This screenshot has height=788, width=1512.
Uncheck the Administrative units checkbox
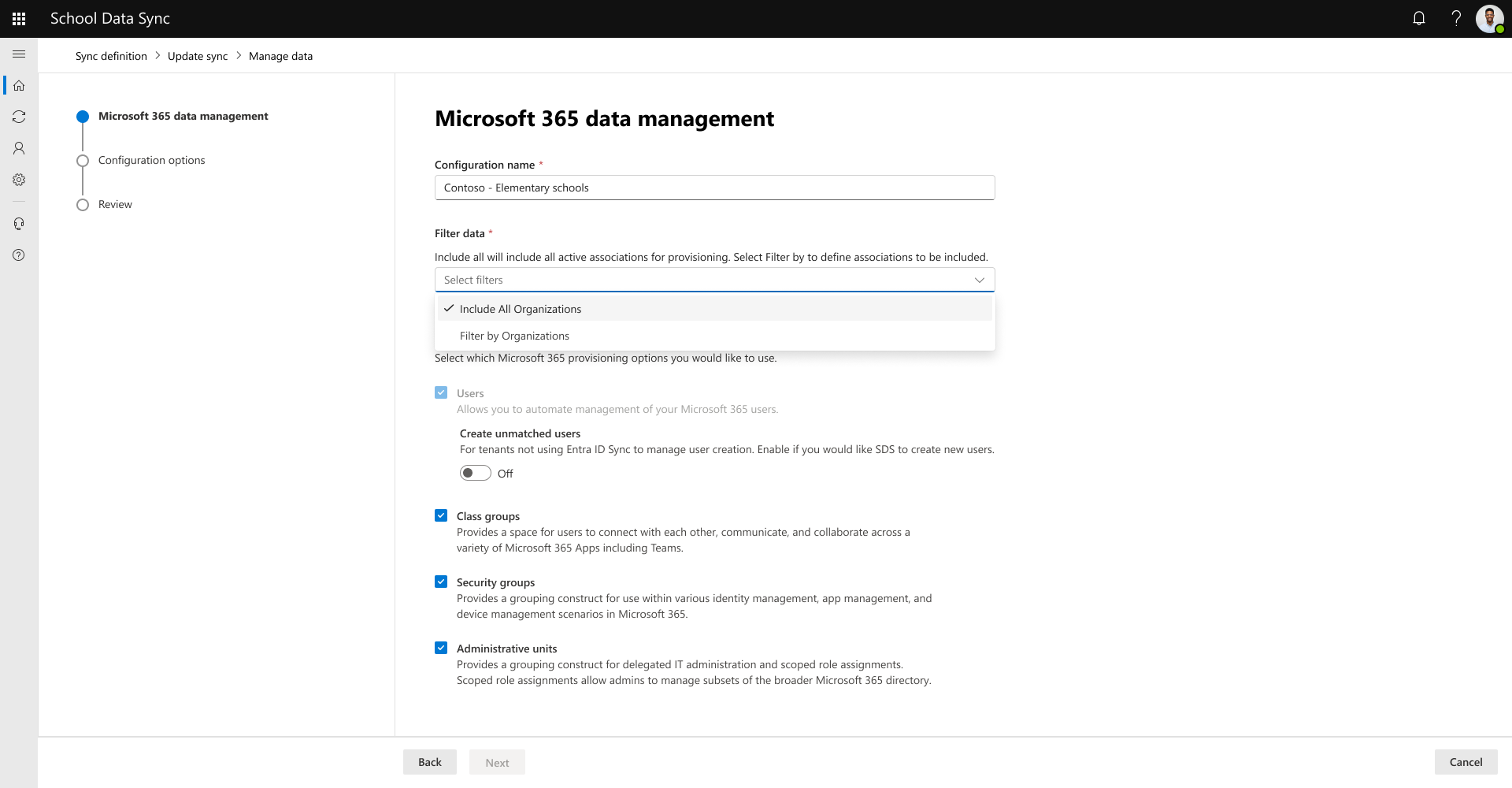[441, 648]
